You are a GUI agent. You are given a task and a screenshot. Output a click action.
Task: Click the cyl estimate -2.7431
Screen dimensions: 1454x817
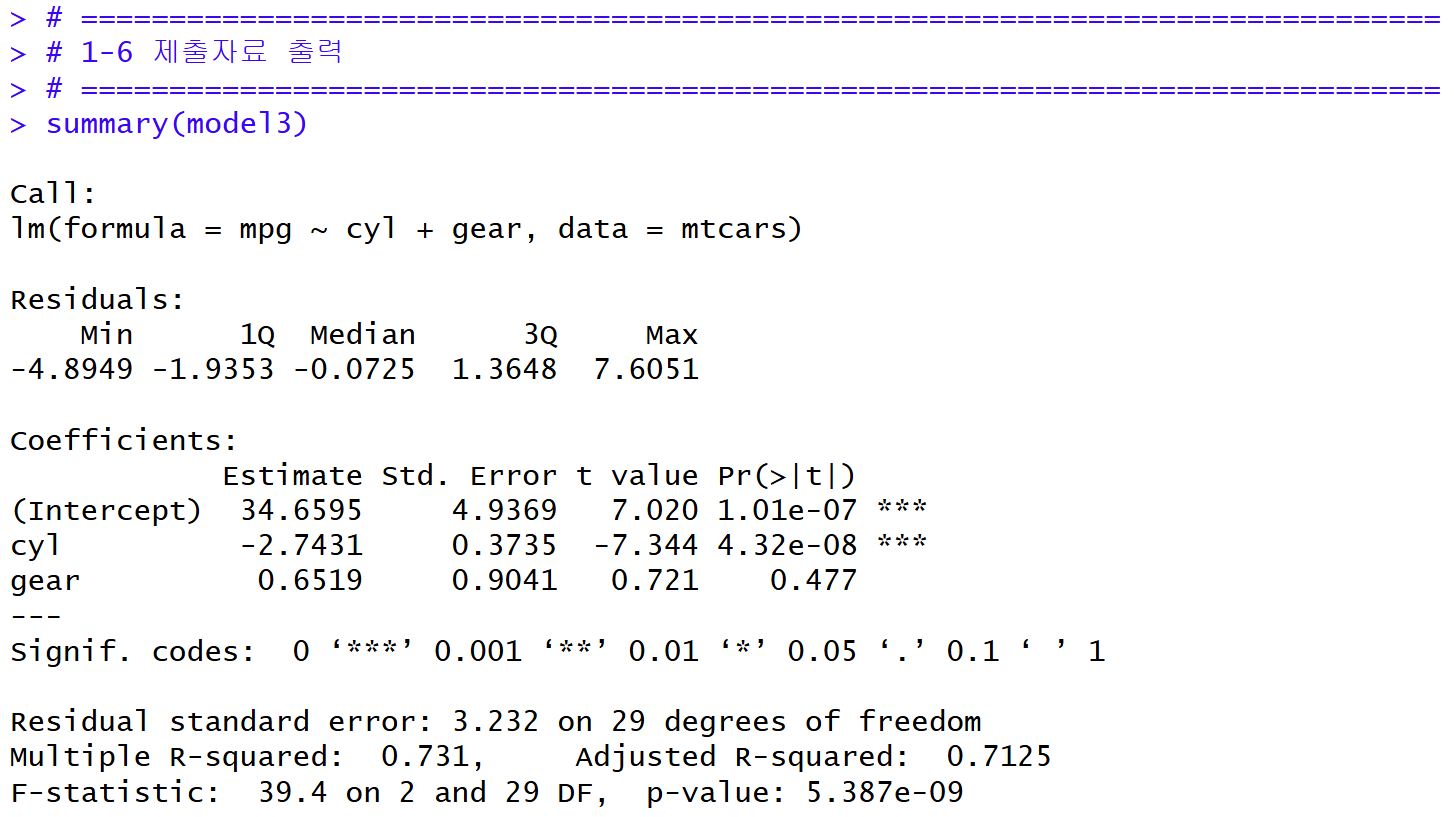click(x=301, y=546)
